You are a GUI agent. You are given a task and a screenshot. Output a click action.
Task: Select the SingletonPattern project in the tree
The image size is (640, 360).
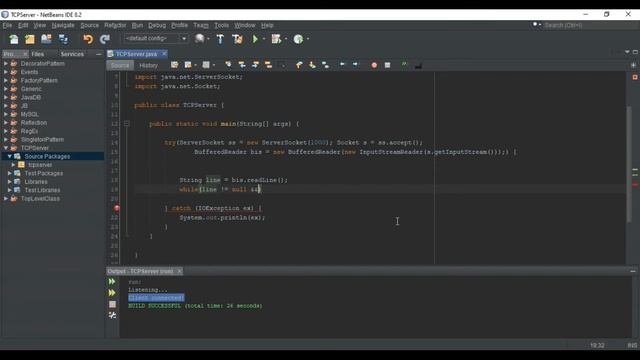(x=42, y=140)
